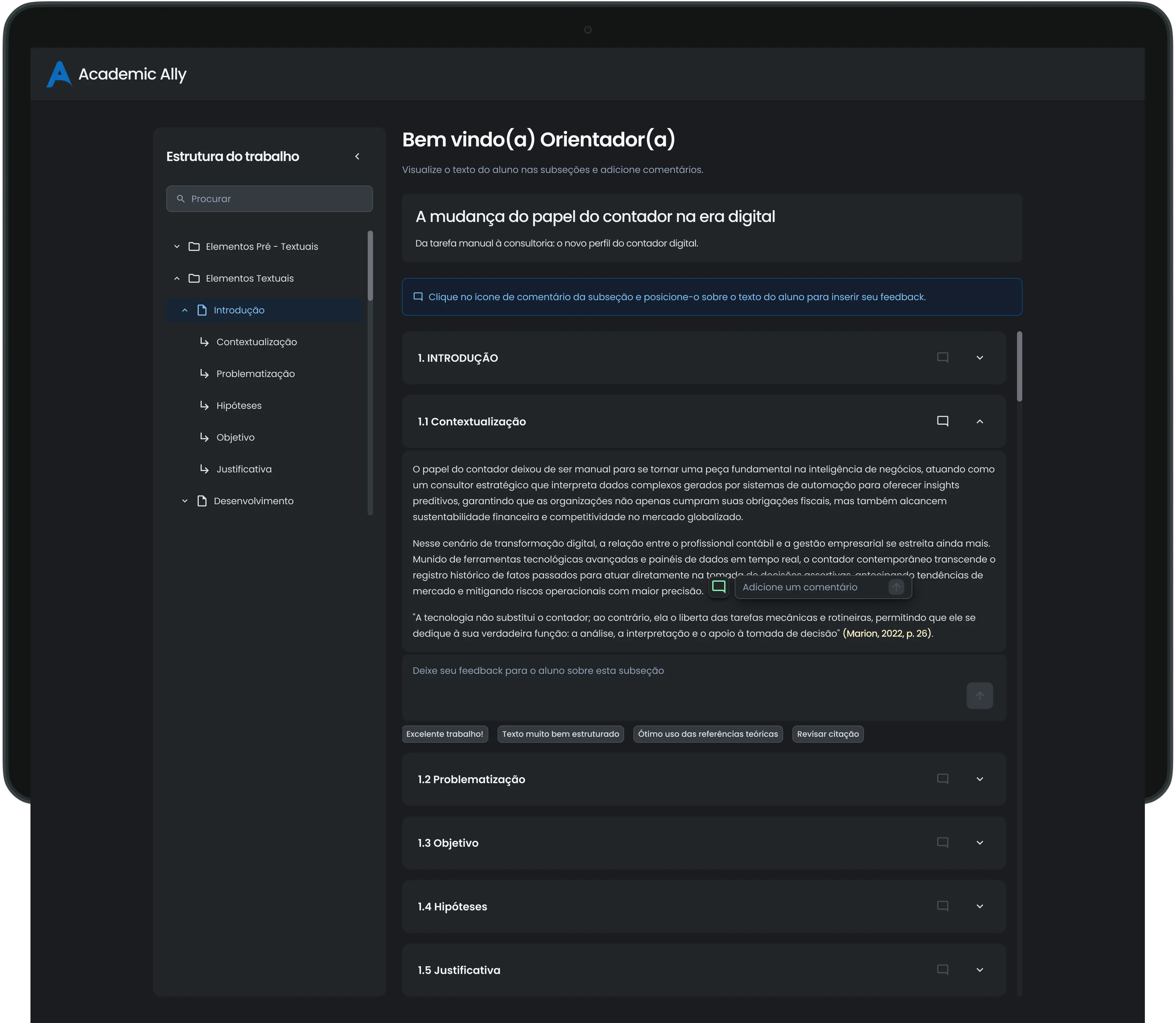Click the comment icon on 1.3 Objetivo
1176x1023 pixels.
coord(943,842)
